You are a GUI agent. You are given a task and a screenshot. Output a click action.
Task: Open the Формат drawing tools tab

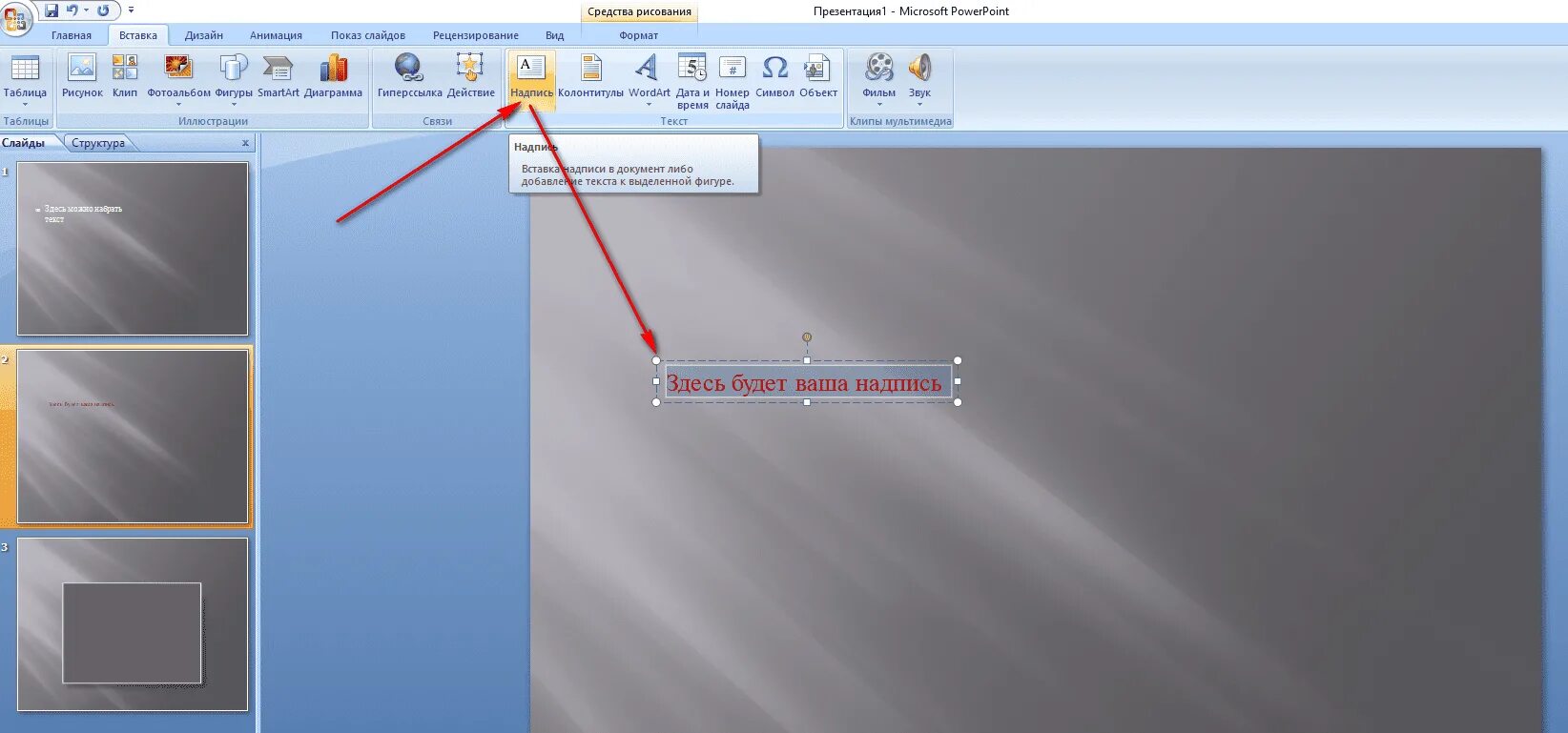point(638,35)
